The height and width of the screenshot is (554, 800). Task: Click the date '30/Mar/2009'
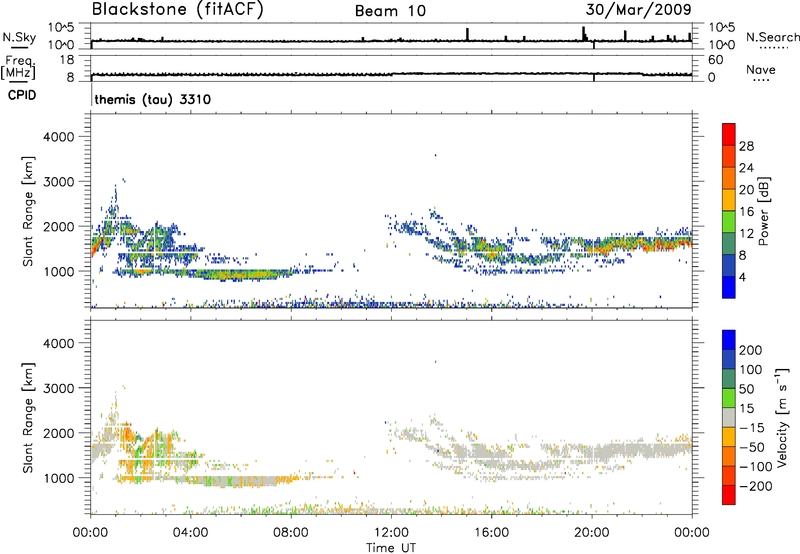coord(638,9)
